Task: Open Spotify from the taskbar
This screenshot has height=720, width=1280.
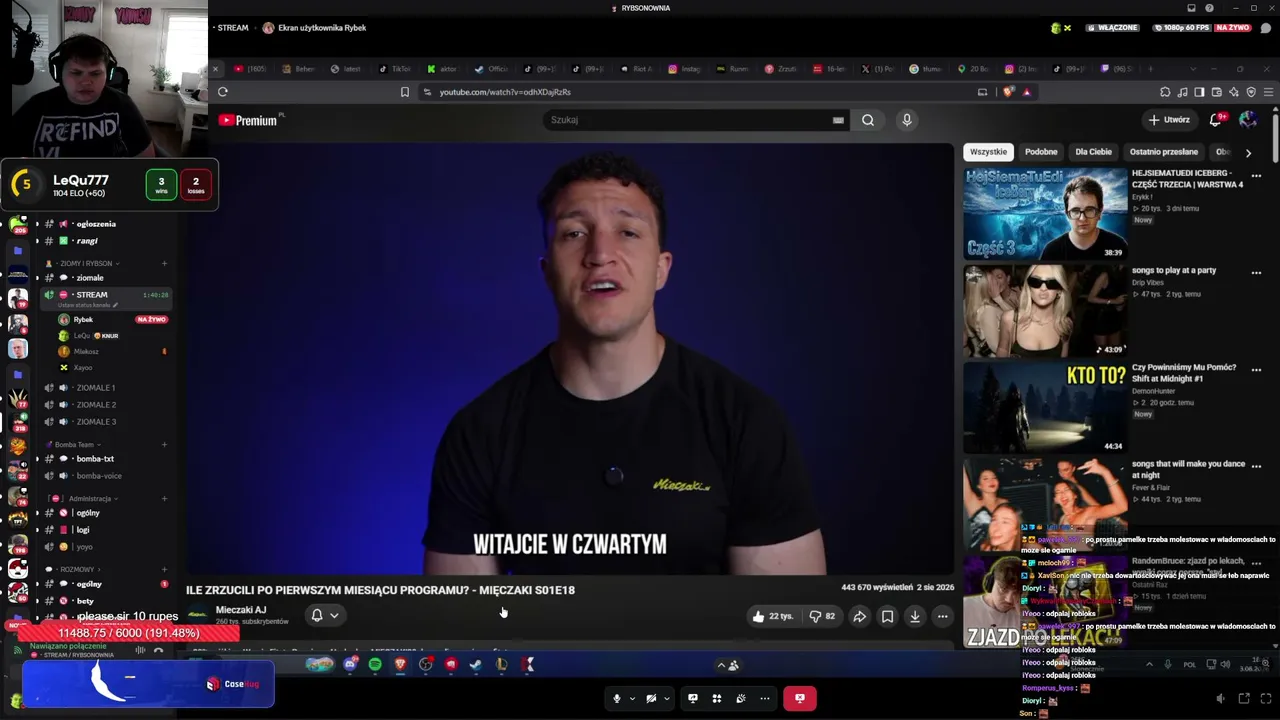Action: pyautogui.click(x=375, y=664)
